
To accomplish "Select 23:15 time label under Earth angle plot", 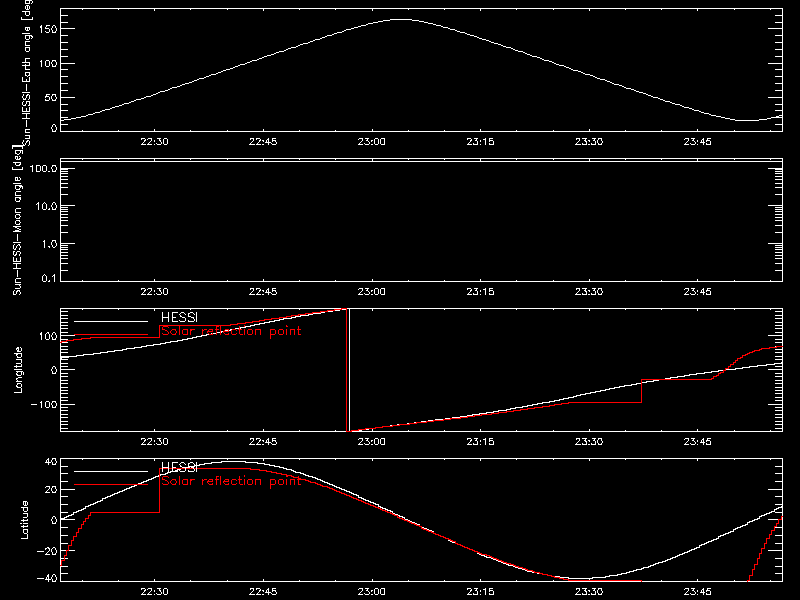I will (x=480, y=142).
